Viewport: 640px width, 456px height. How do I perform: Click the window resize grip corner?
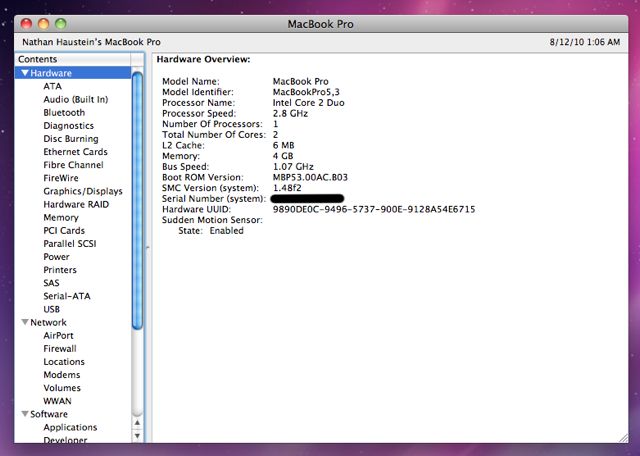(623, 438)
